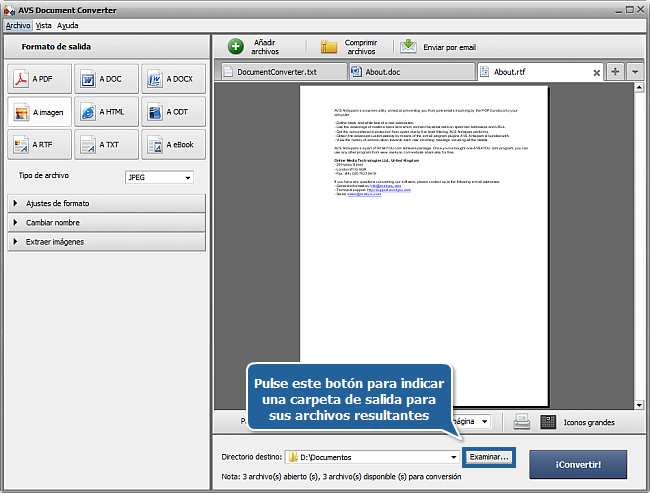Click the Enviar por email envelope icon

tap(408, 46)
